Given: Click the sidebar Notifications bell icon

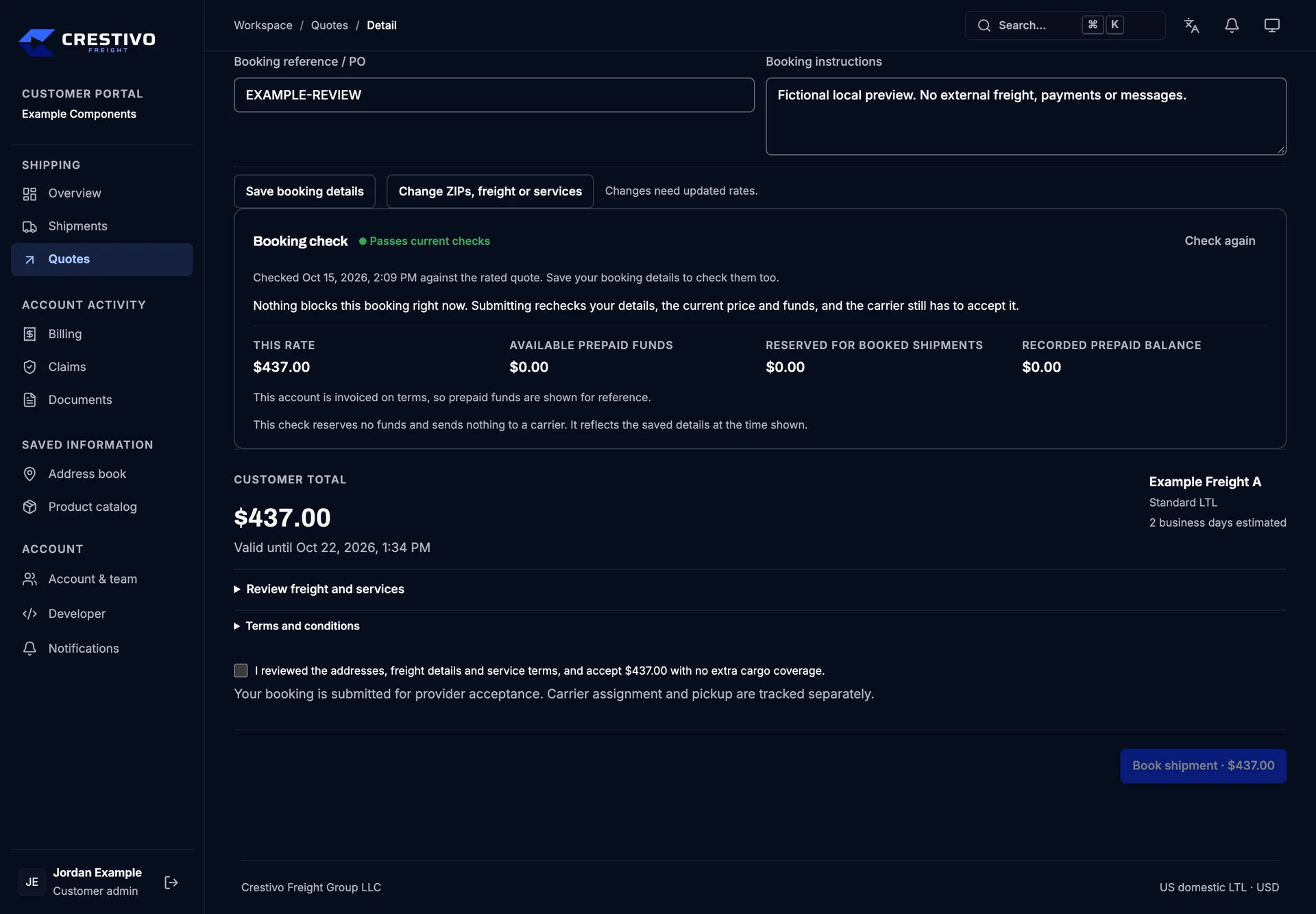Looking at the screenshot, I should [29, 649].
